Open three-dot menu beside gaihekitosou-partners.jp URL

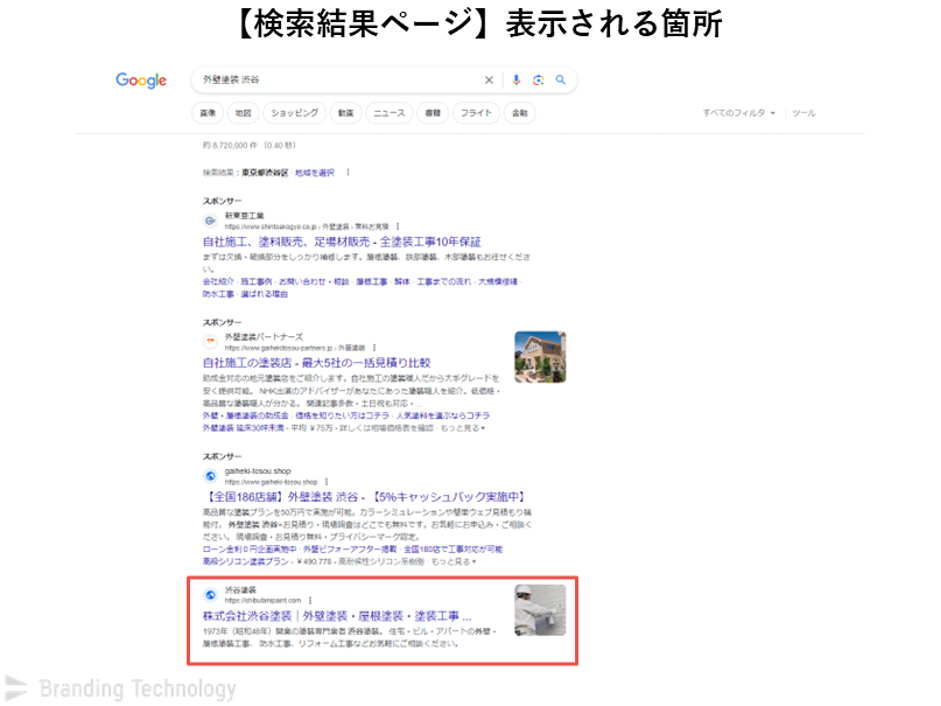pos(374,348)
